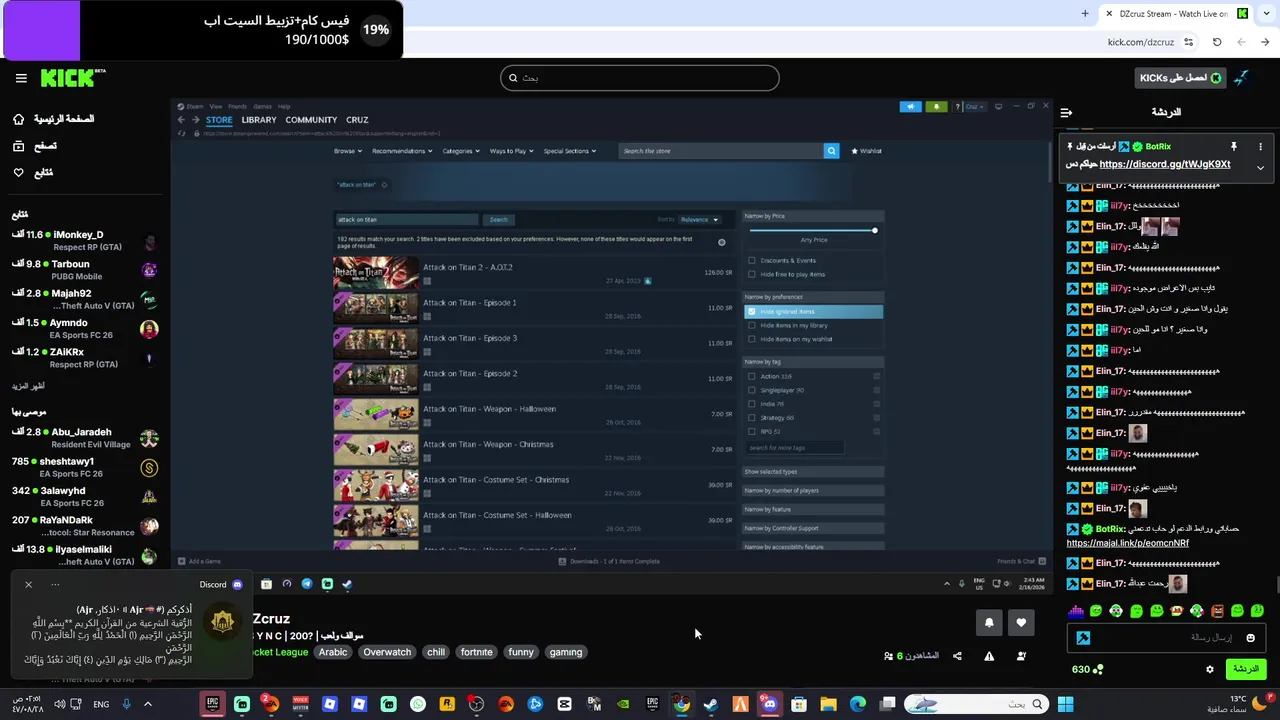
Task: Click the KICK logo
Action: [x=72, y=78]
